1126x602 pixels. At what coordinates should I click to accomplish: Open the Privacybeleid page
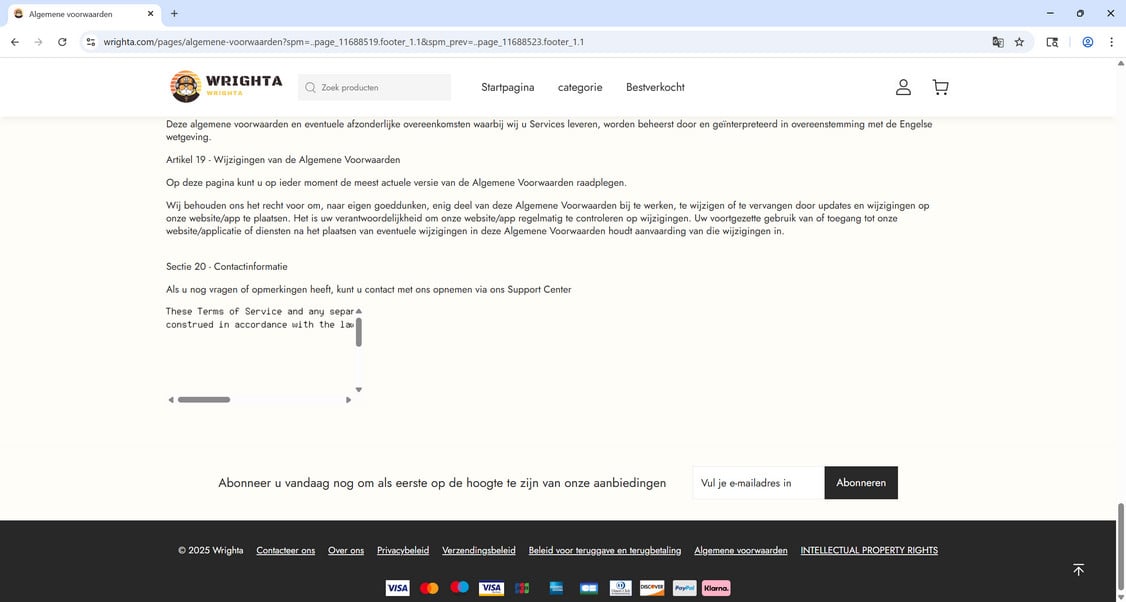pos(402,550)
